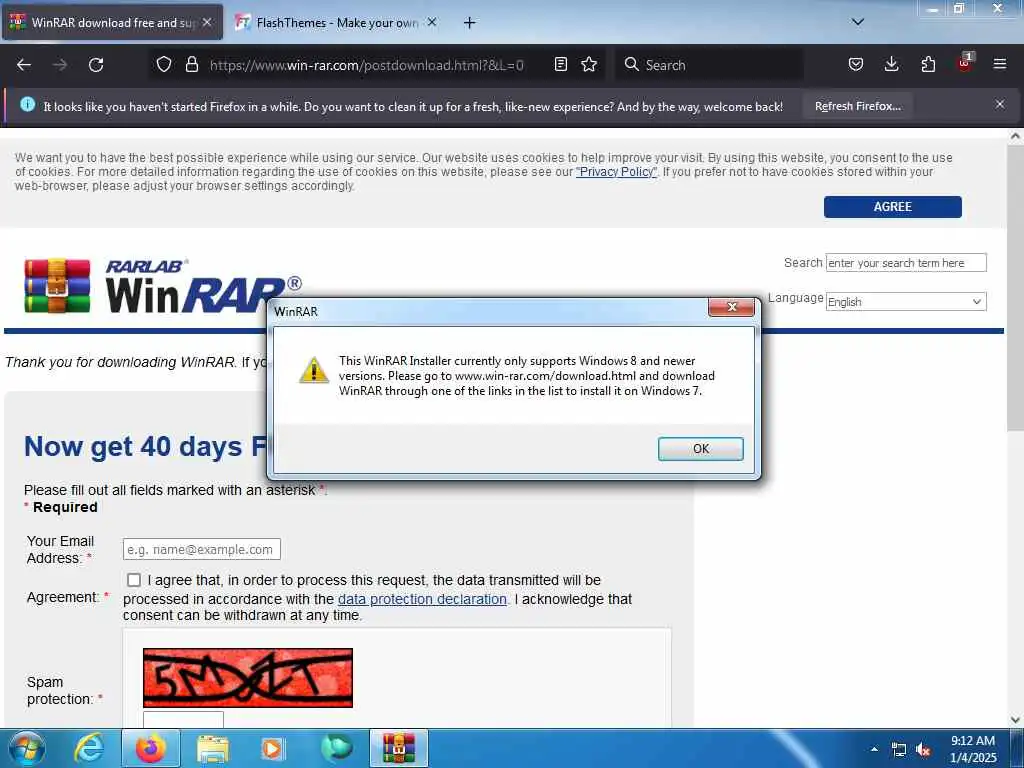Open File Explorer from taskbar

213,748
